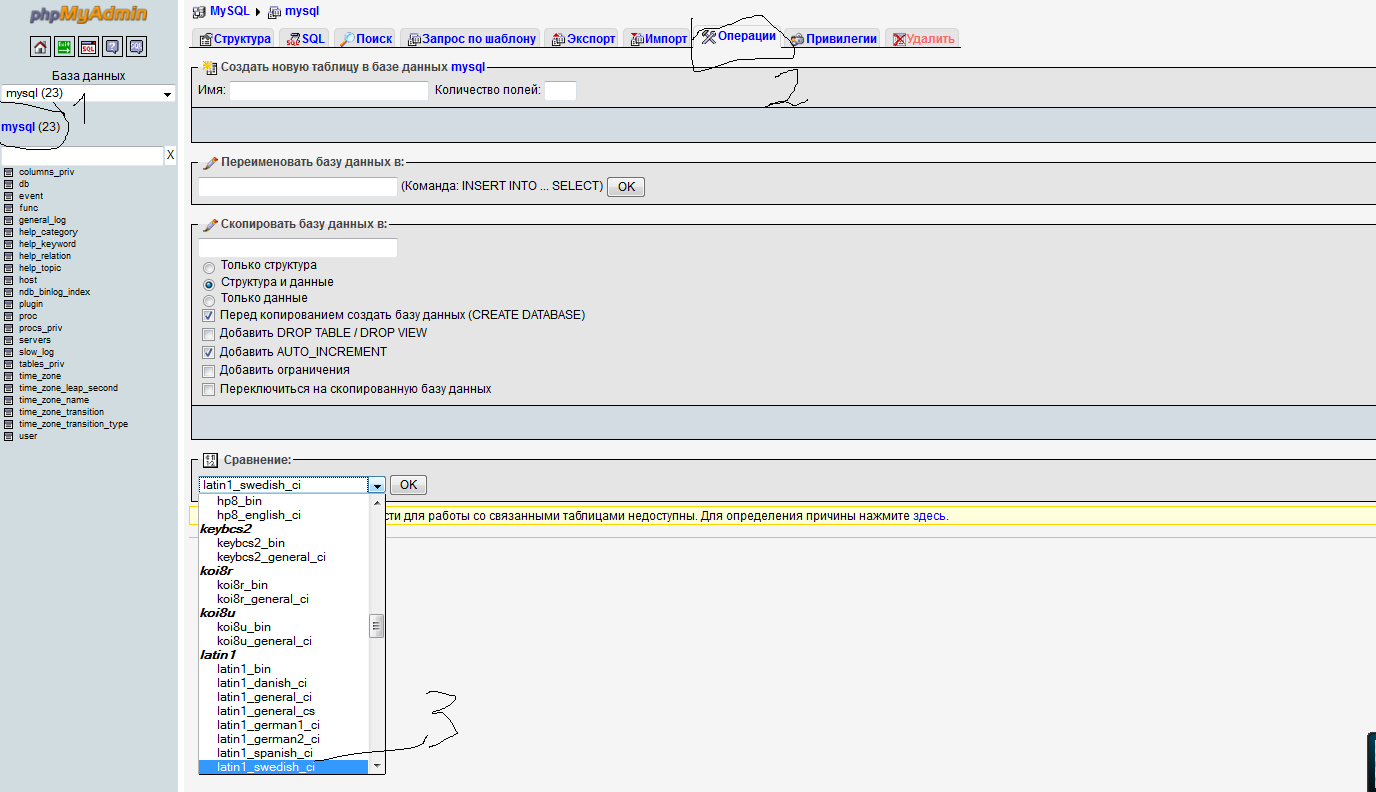Viewport: 1376px width, 792px height.
Task: Click the table icon beside ndb_binlog_index
Action: [x=9, y=292]
